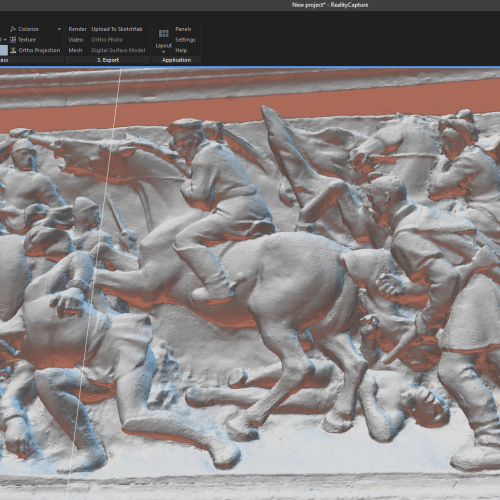Open the Panels menu
Image resolution: width=500 pixels, height=500 pixels.
pos(183,29)
